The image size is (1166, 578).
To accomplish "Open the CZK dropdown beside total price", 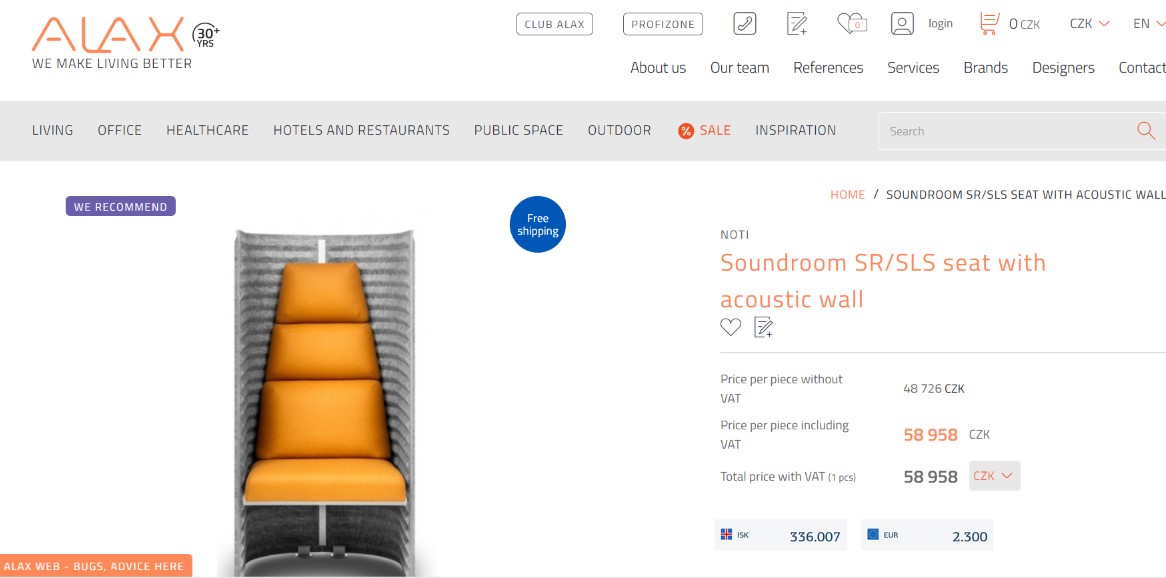I will click(994, 475).
